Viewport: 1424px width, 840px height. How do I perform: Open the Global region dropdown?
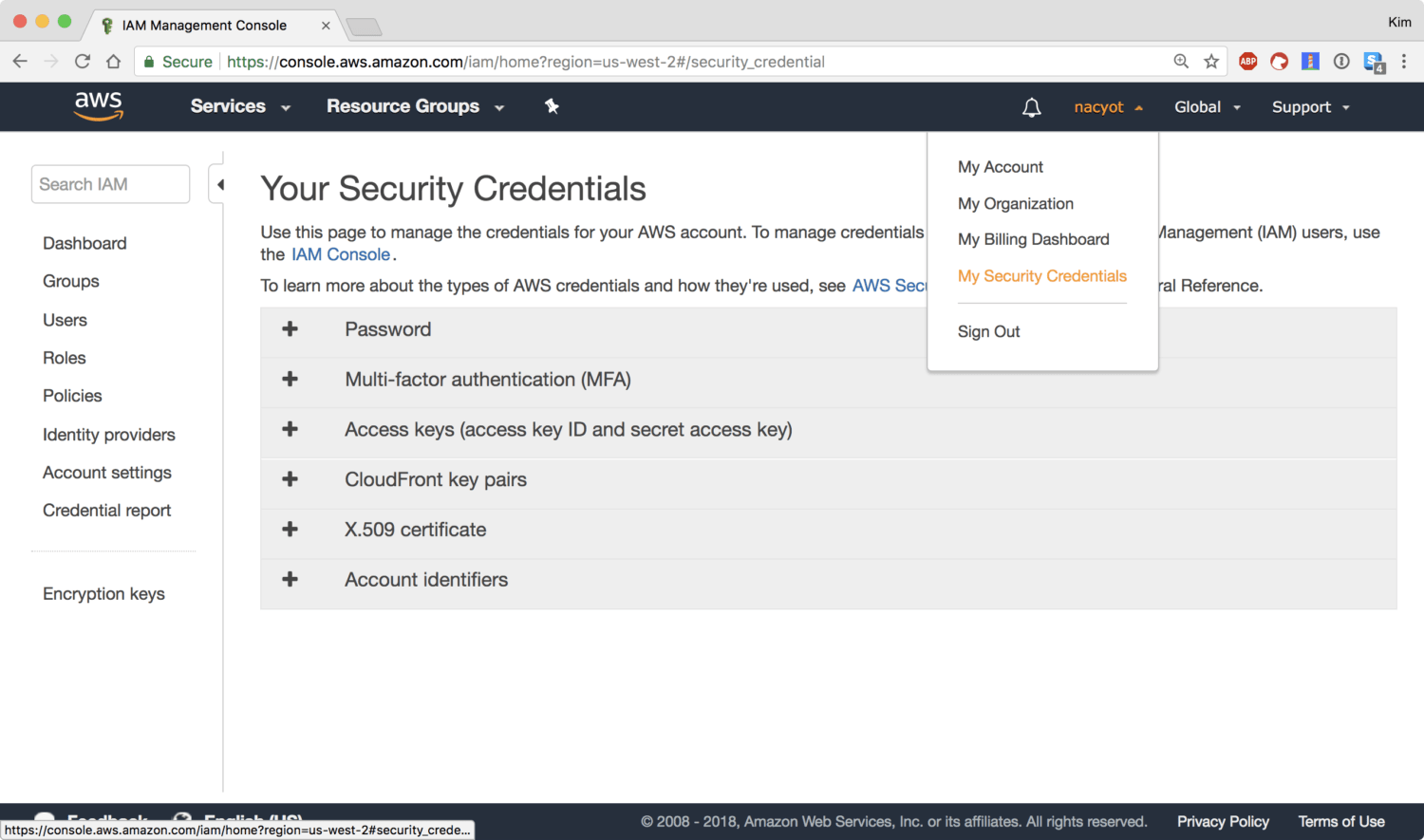[x=1207, y=107]
